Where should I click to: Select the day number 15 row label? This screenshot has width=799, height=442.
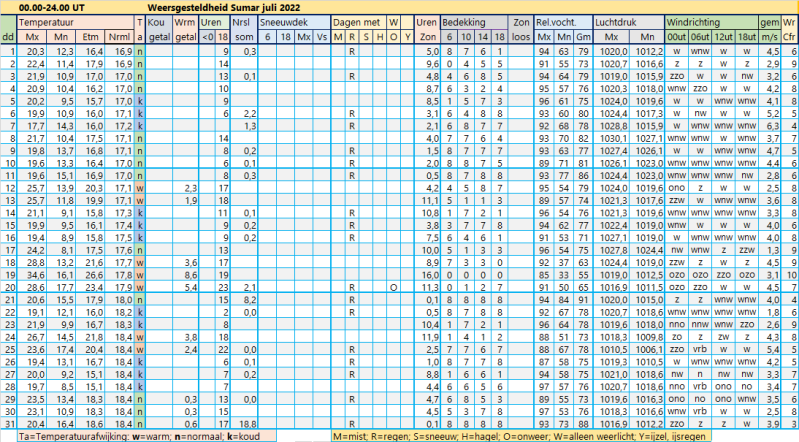point(10,225)
